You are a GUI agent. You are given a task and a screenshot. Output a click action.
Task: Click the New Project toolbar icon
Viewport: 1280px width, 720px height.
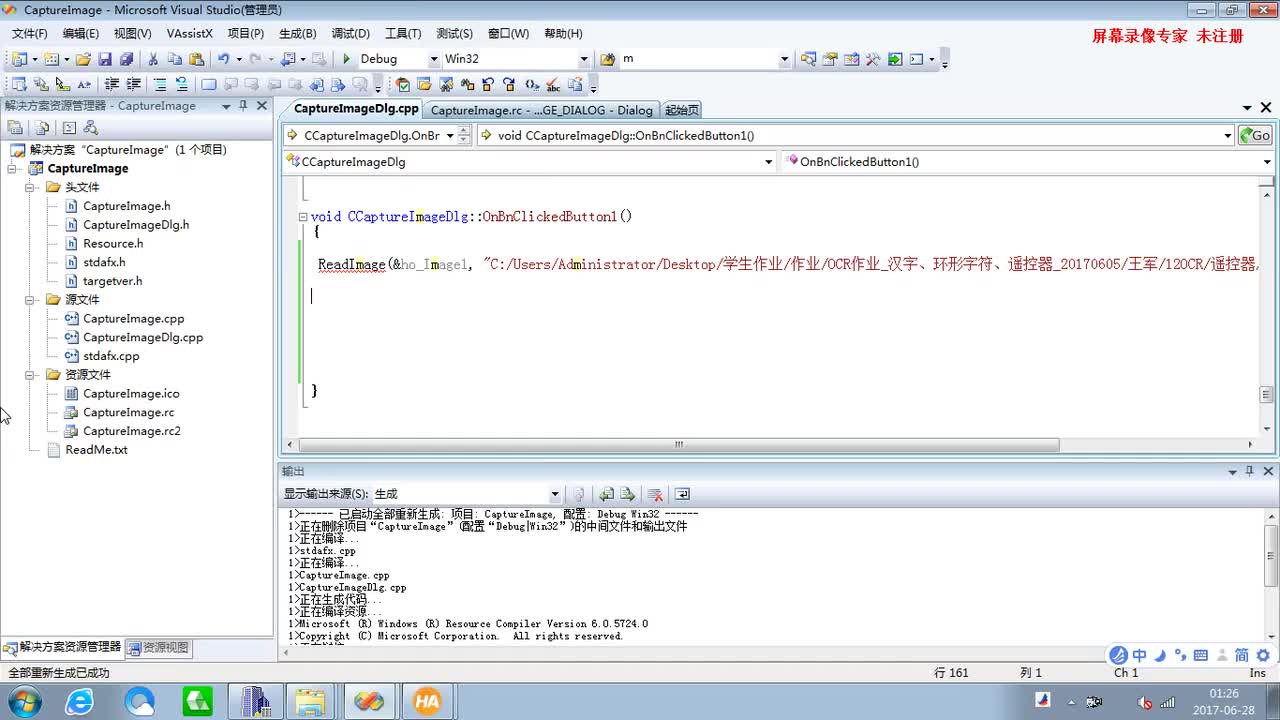point(17,59)
